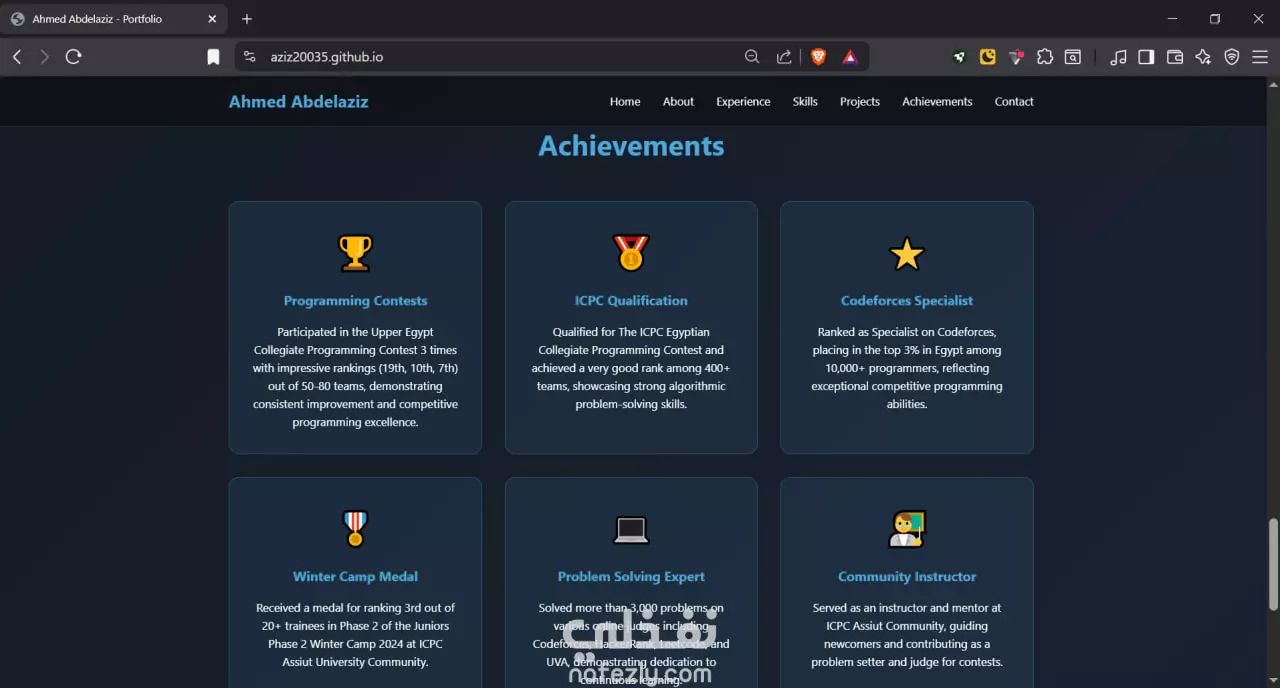Open the Leo AI sparkle icon
Screen dimensions: 1280x688
[x=1203, y=57]
